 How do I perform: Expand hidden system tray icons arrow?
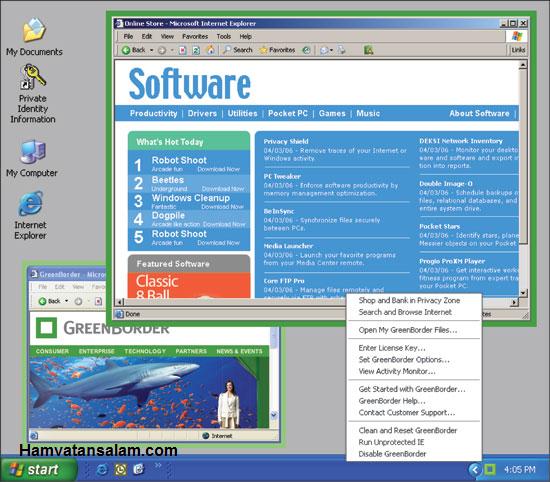tap(475, 469)
